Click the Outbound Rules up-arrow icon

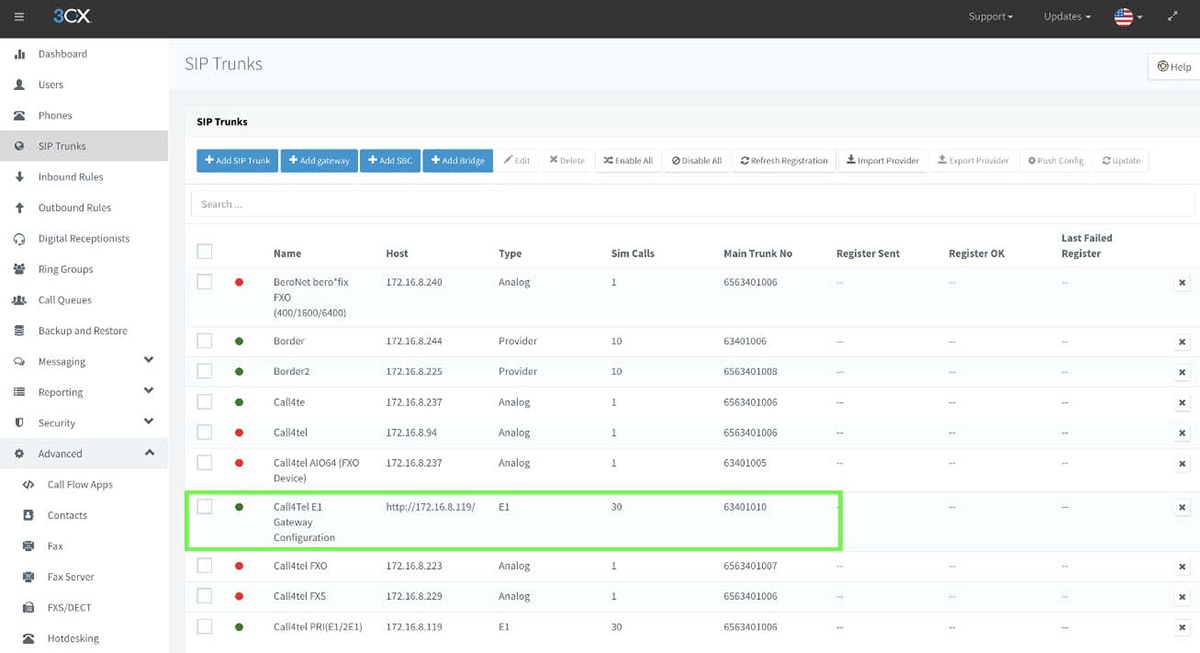pos(19,208)
